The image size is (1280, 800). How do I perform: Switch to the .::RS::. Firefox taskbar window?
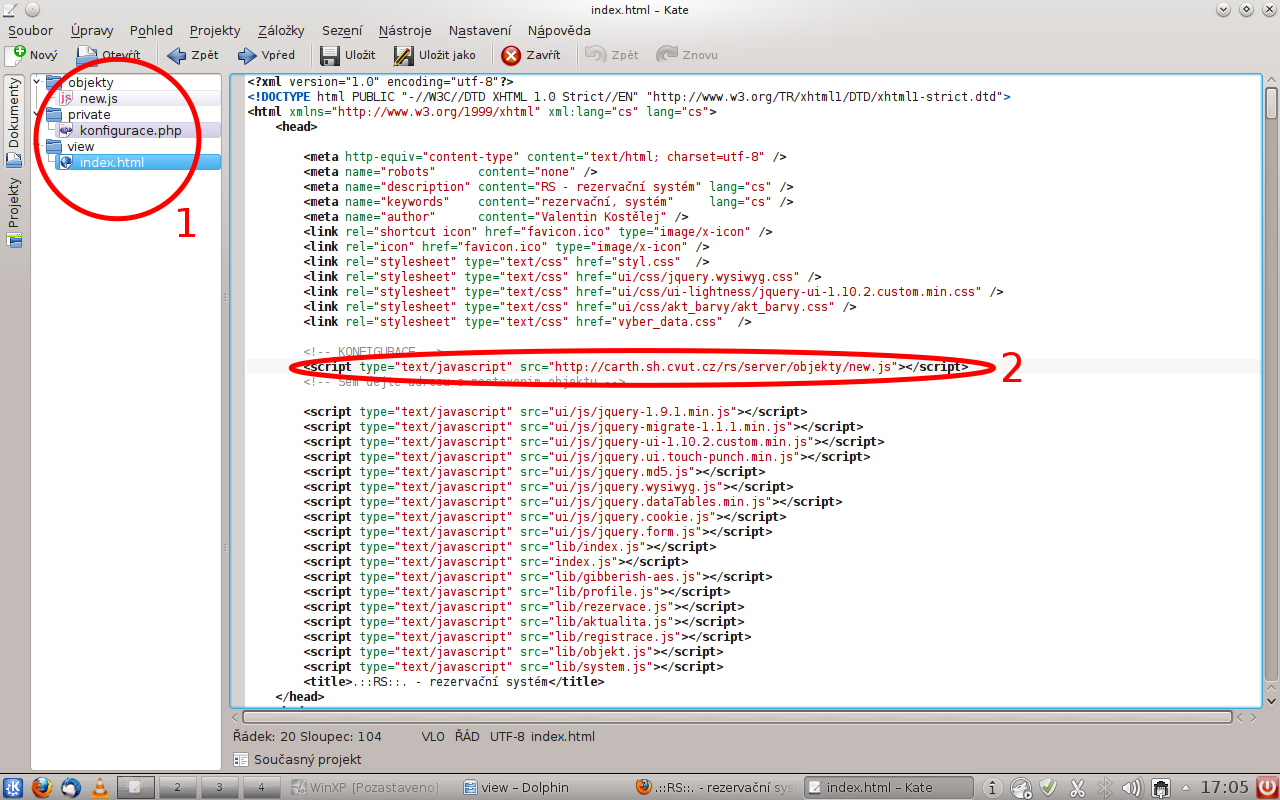coord(716,787)
